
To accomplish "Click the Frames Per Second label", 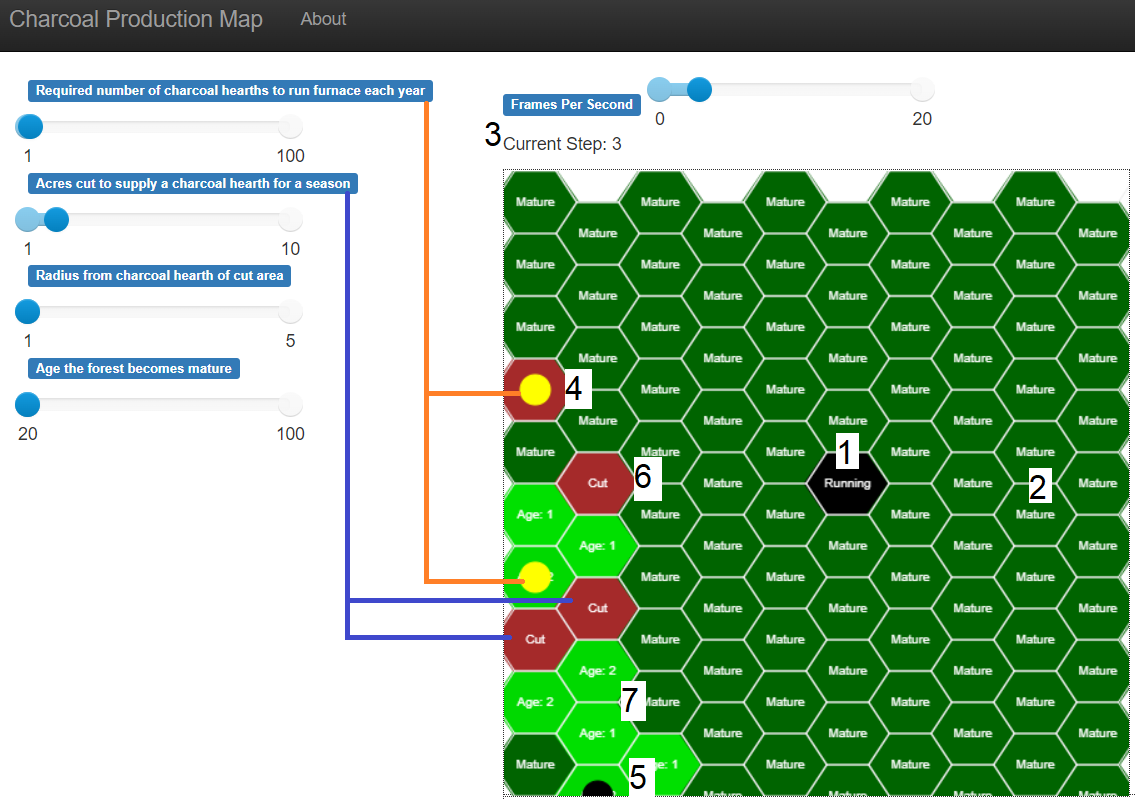I will (x=571, y=104).
